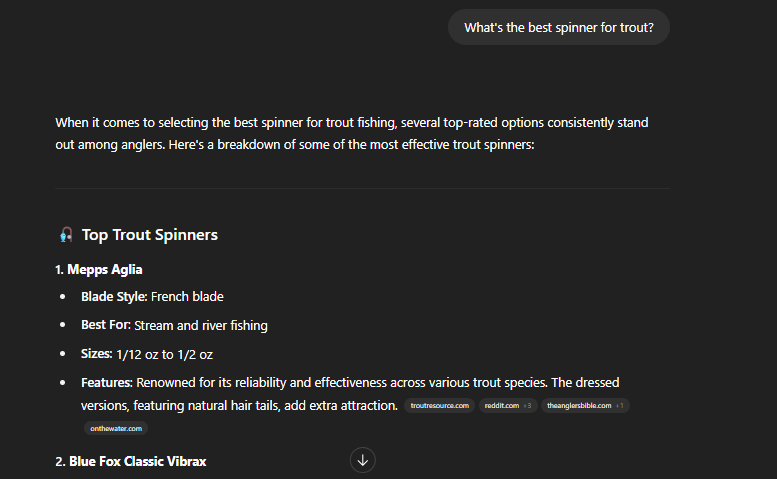Open the onthewater.com source chip
777x479 pixels.
[116, 428]
